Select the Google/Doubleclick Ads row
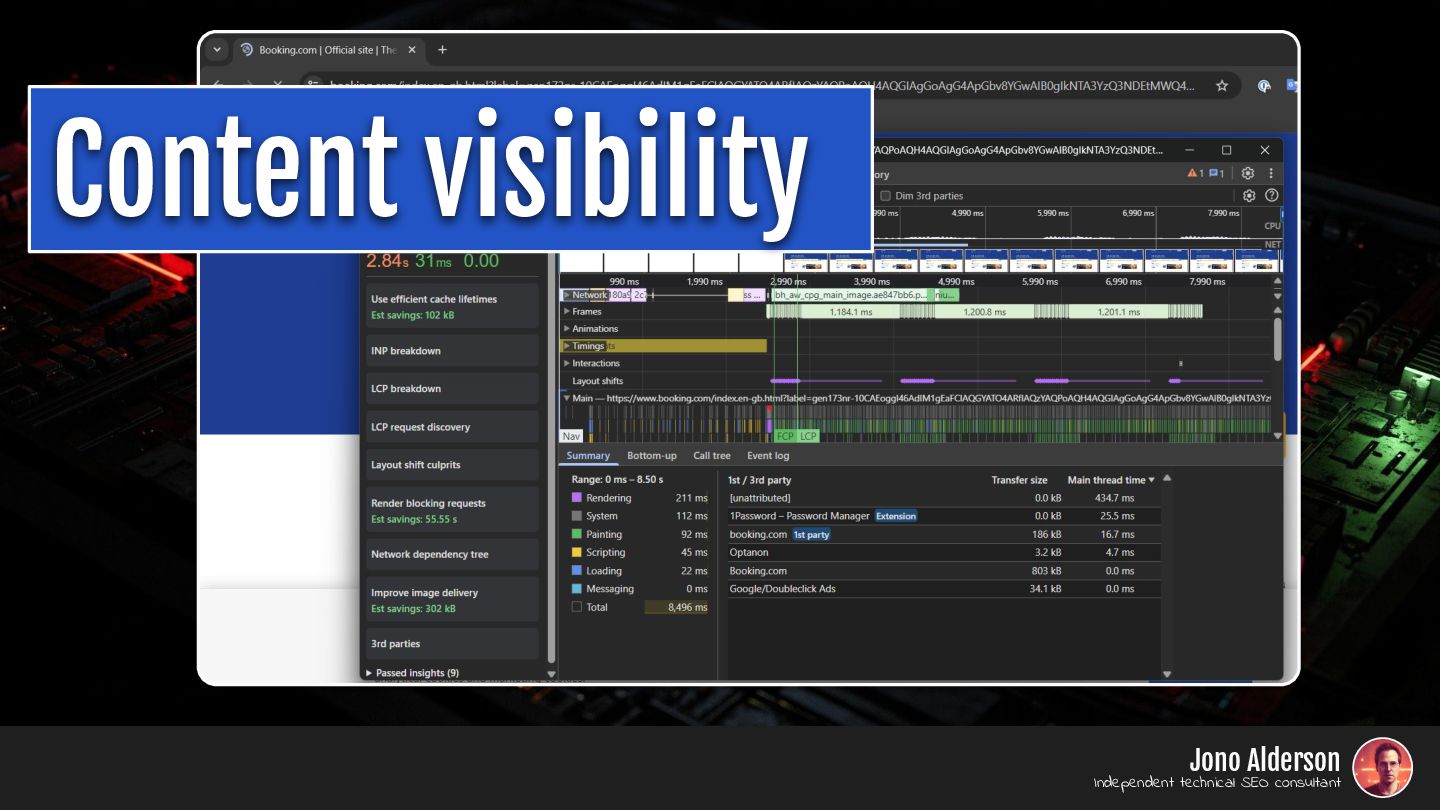 (x=944, y=589)
